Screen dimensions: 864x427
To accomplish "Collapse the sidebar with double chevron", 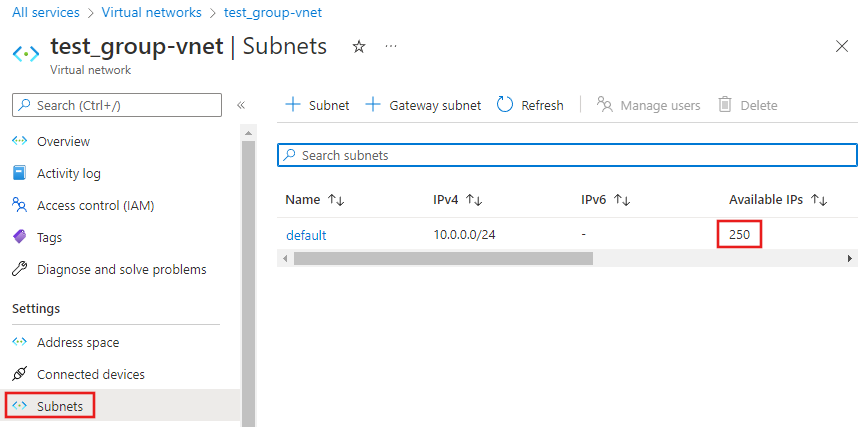I will (241, 105).
